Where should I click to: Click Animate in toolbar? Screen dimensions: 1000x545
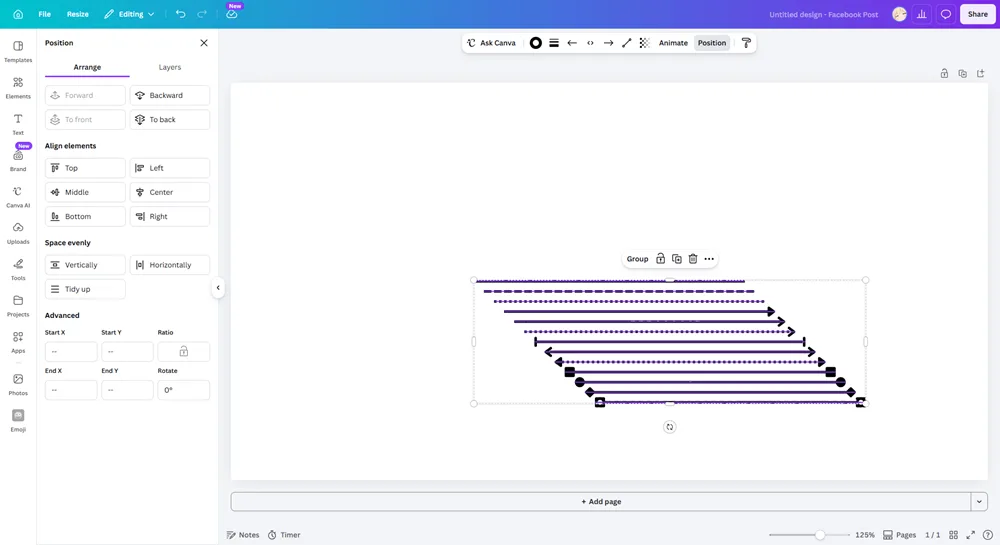click(x=673, y=43)
